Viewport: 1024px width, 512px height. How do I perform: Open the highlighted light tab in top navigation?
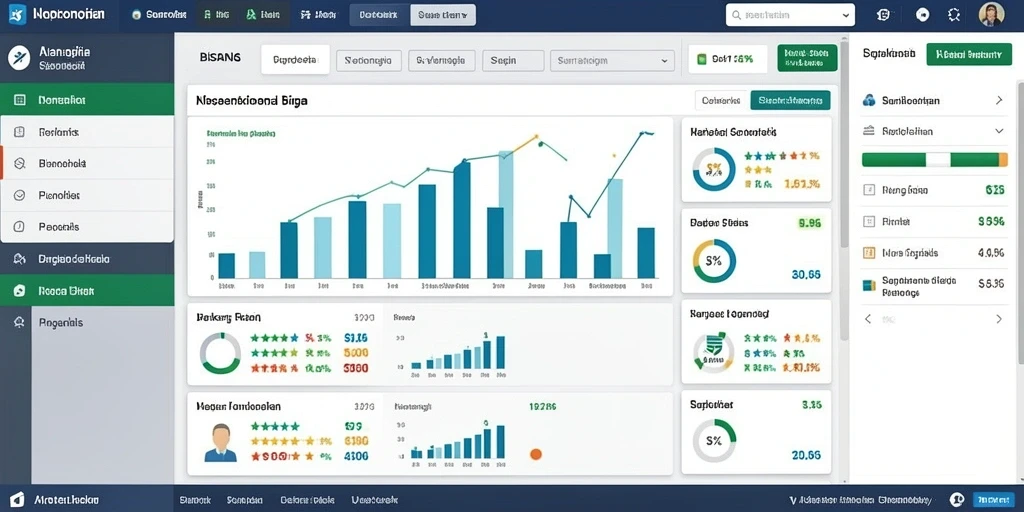point(443,14)
